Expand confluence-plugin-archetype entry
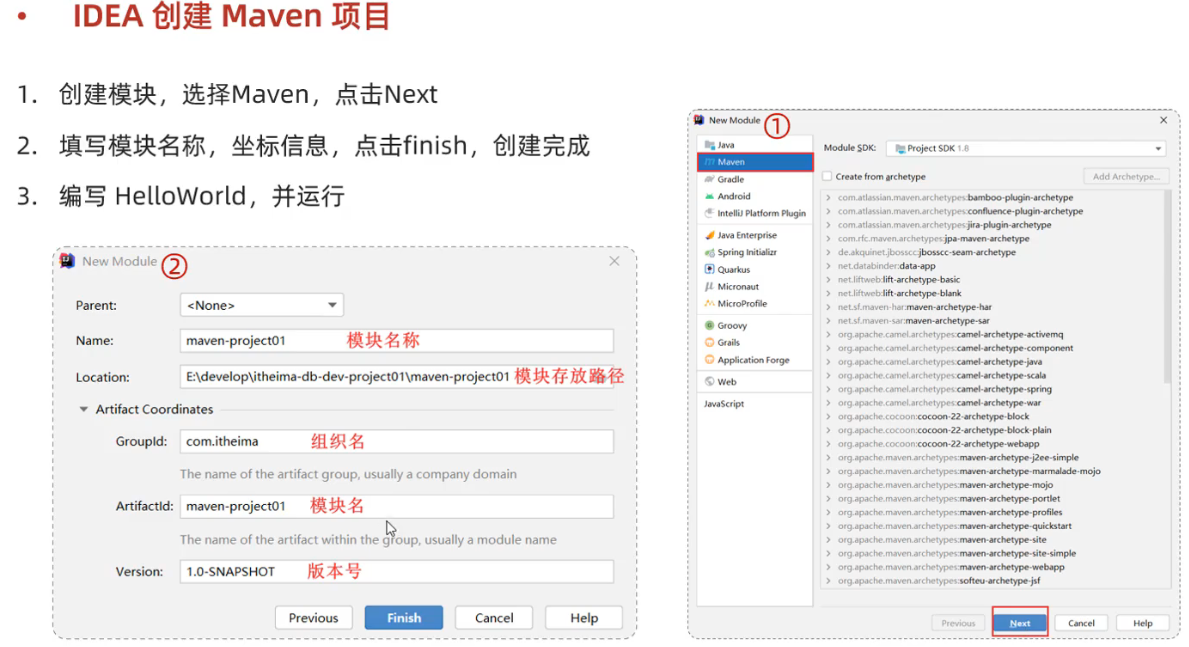 pyautogui.click(x=828, y=212)
